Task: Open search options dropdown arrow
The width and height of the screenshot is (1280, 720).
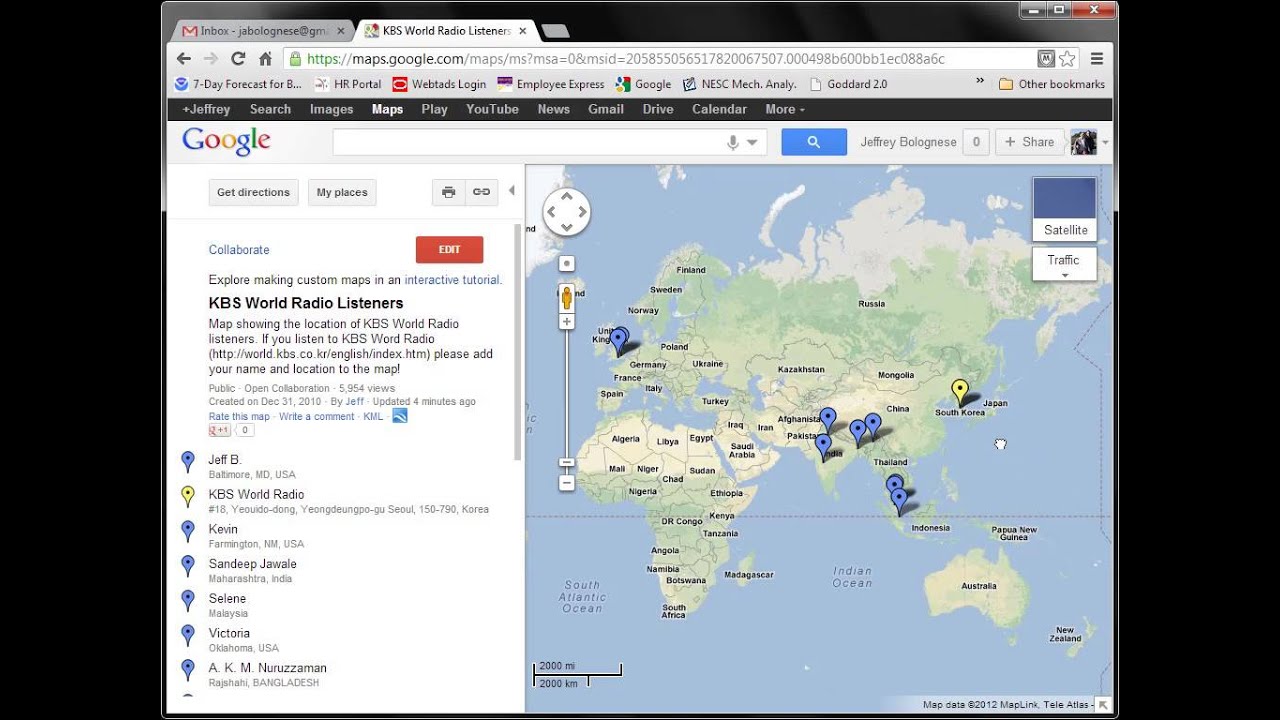Action: (x=752, y=143)
